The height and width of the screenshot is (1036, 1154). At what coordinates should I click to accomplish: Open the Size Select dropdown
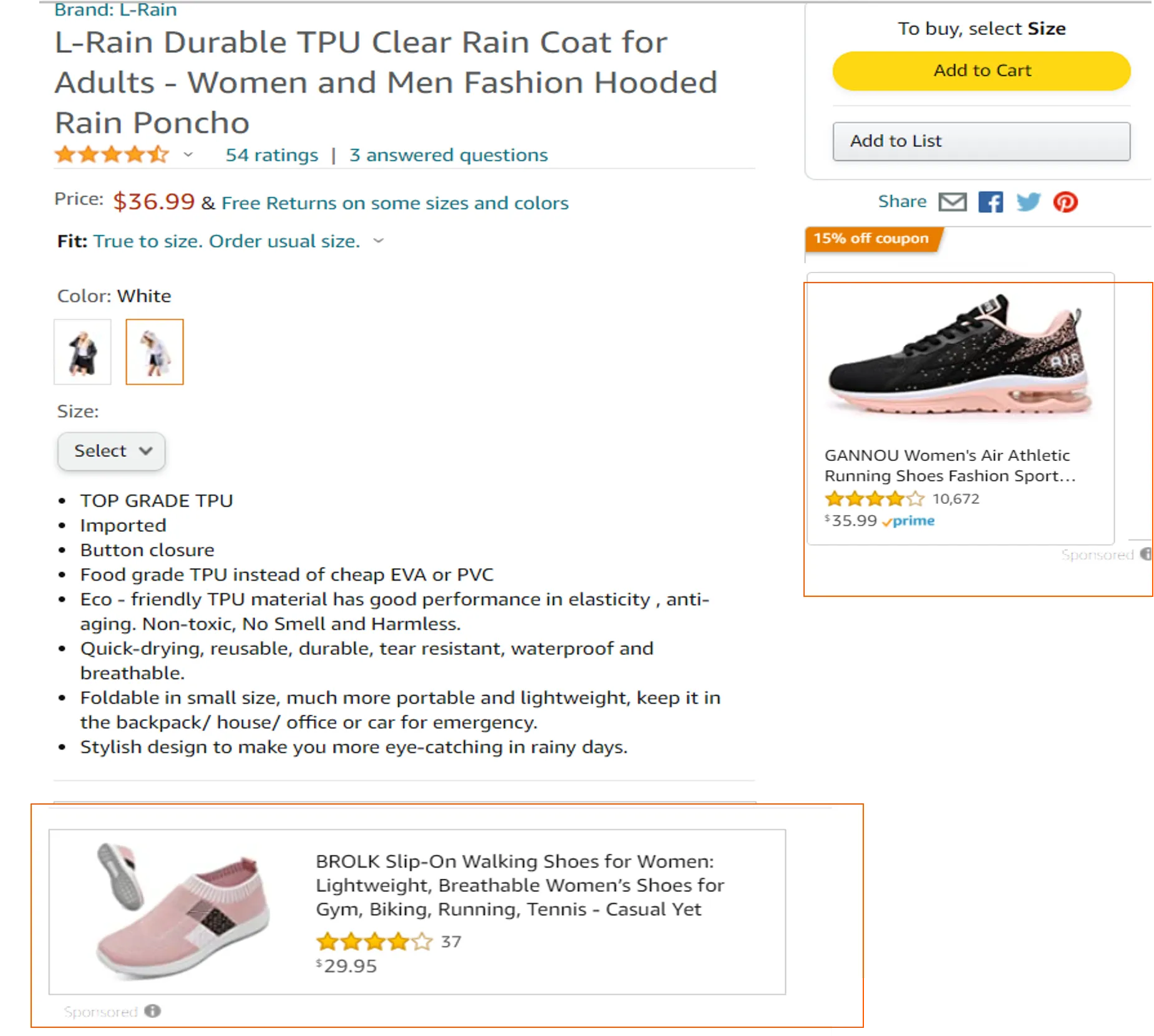(112, 451)
